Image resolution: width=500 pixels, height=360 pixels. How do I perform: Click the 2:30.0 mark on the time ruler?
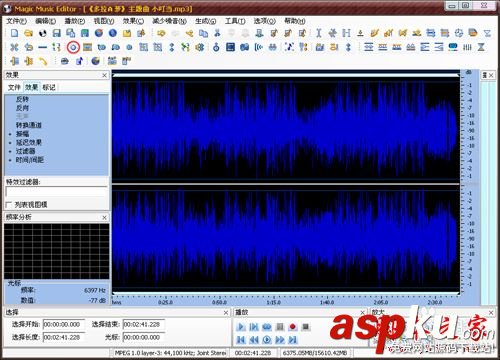coord(434,302)
